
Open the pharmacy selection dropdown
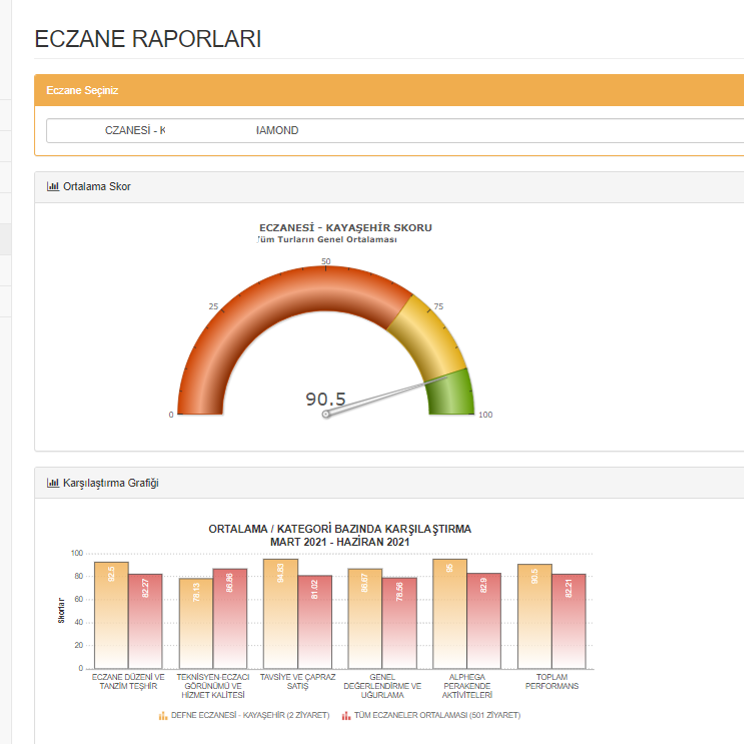click(395, 131)
